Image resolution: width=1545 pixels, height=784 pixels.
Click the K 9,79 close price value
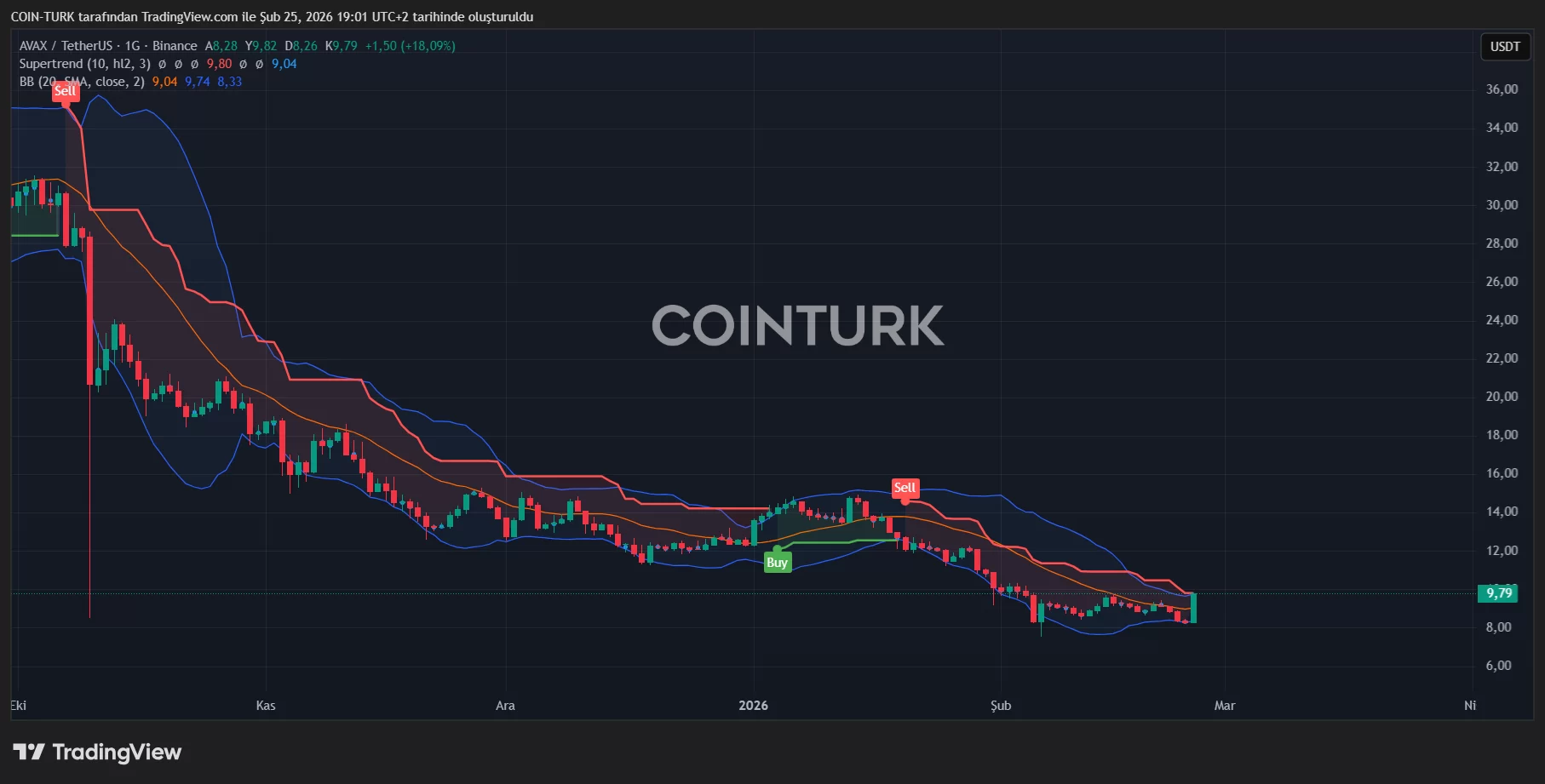coord(341,46)
